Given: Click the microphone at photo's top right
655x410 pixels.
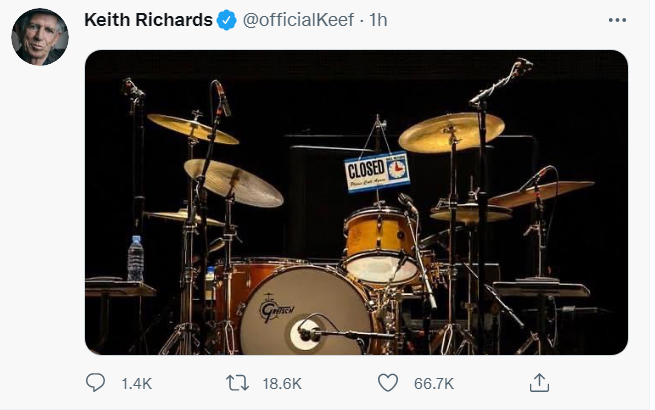Looking at the screenshot, I should [519, 68].
